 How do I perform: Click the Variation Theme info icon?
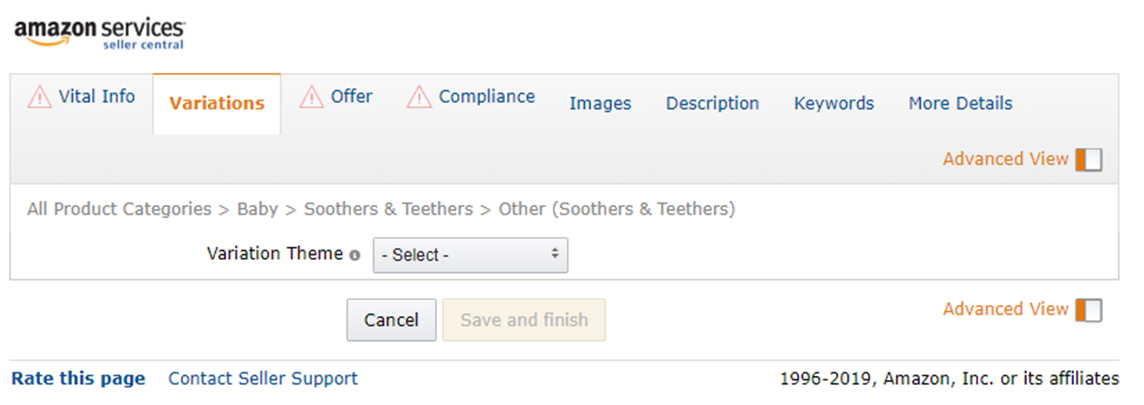pos(354,255)
